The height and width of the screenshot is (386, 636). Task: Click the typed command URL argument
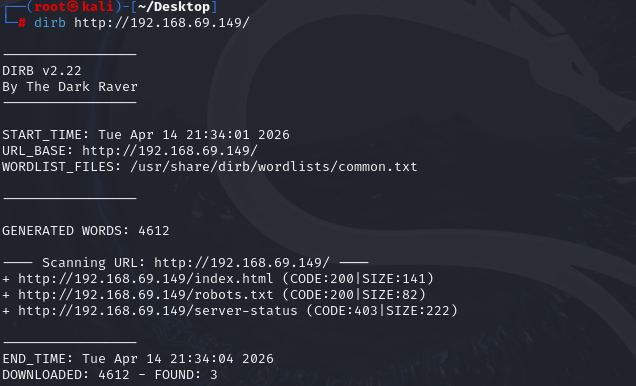[162, 23]
